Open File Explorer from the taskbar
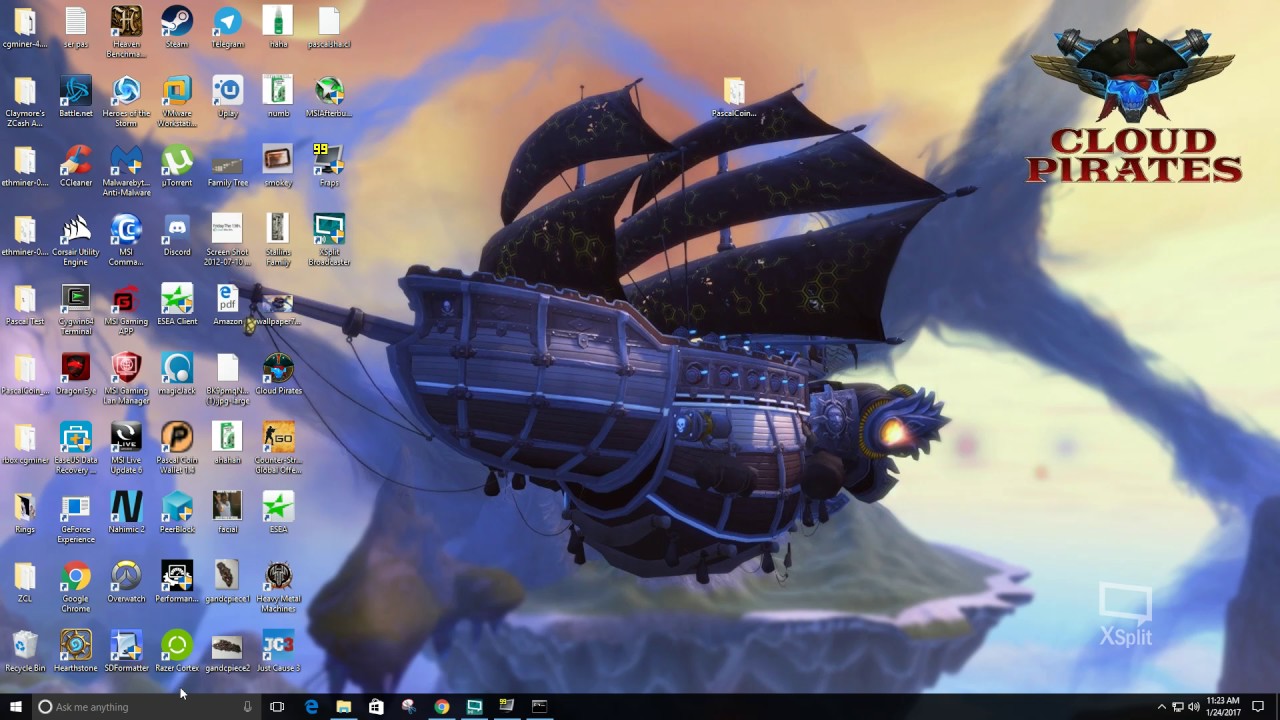 pos(343,706)
